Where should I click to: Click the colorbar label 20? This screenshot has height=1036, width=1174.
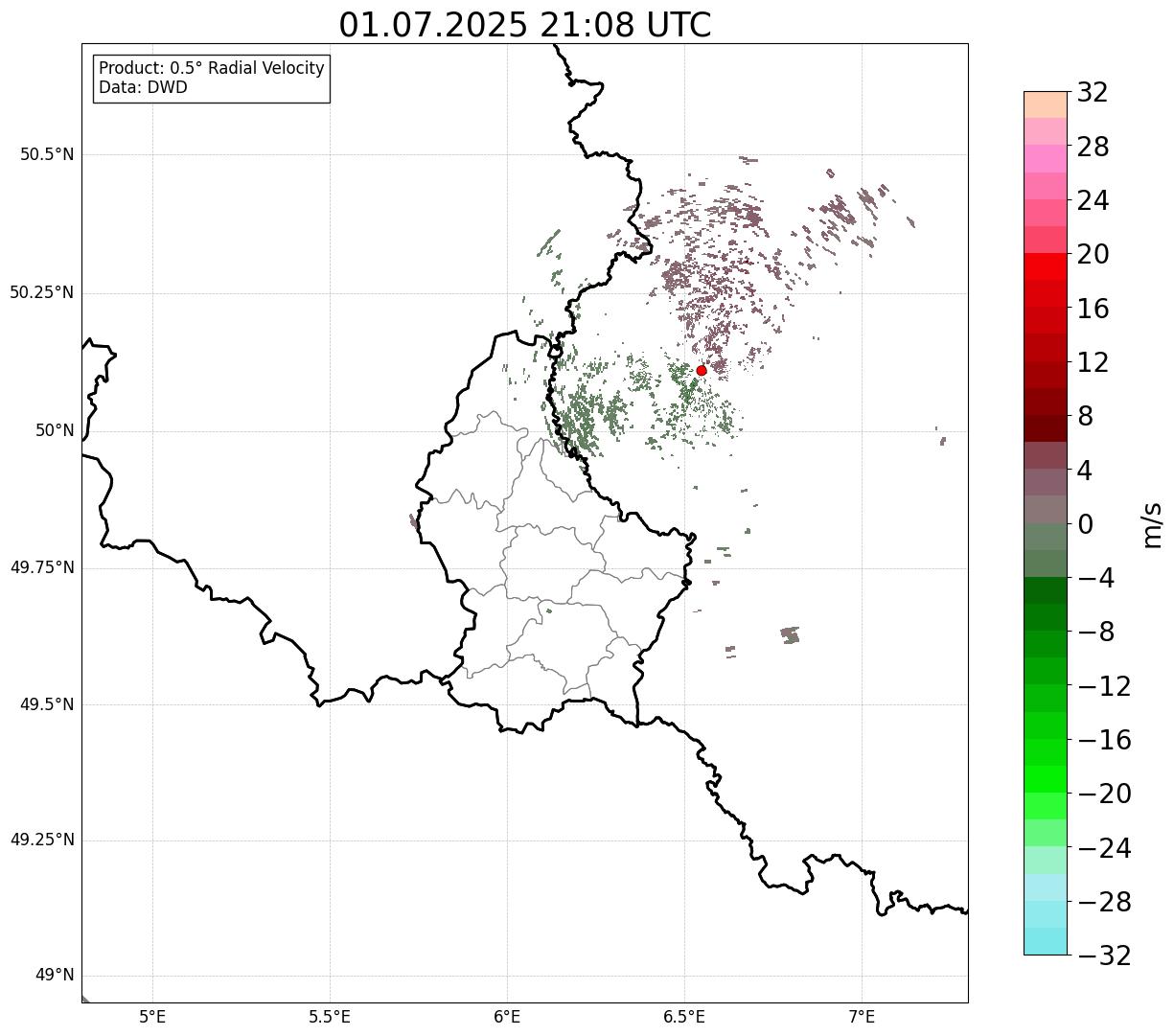1093,255
